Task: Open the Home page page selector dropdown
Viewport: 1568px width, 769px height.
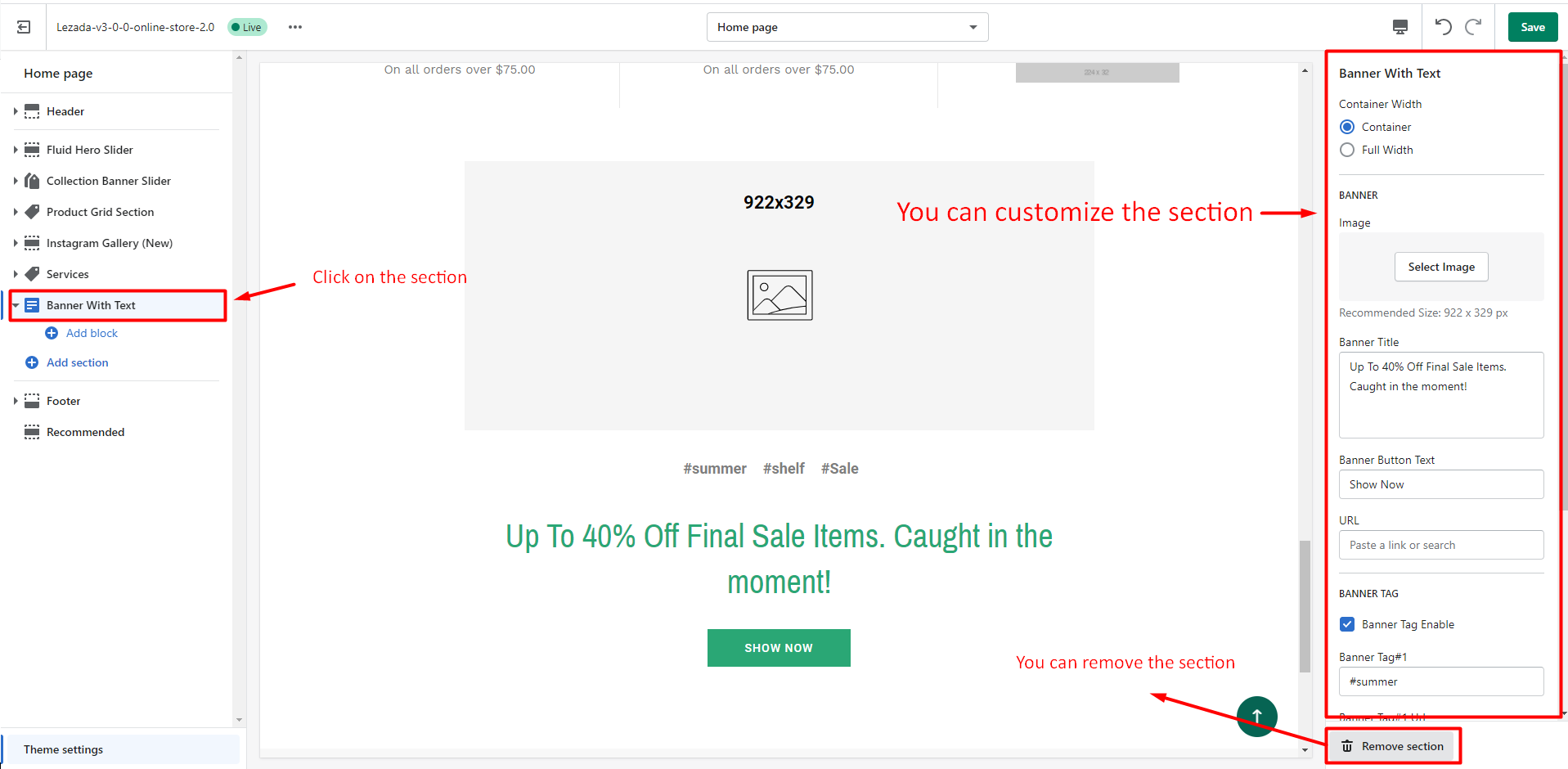Action: (x=847, y=26)
